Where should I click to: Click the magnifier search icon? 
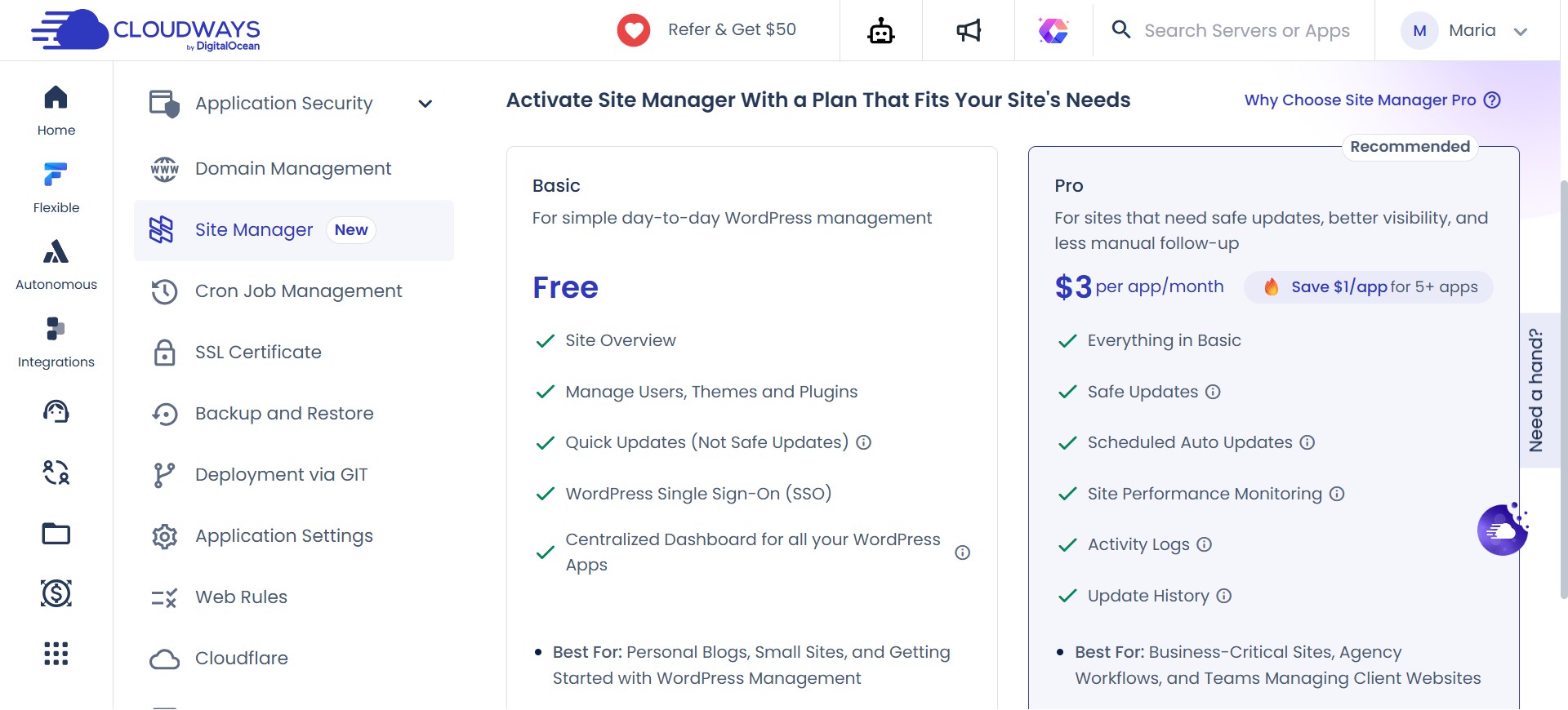point(1121,30)
